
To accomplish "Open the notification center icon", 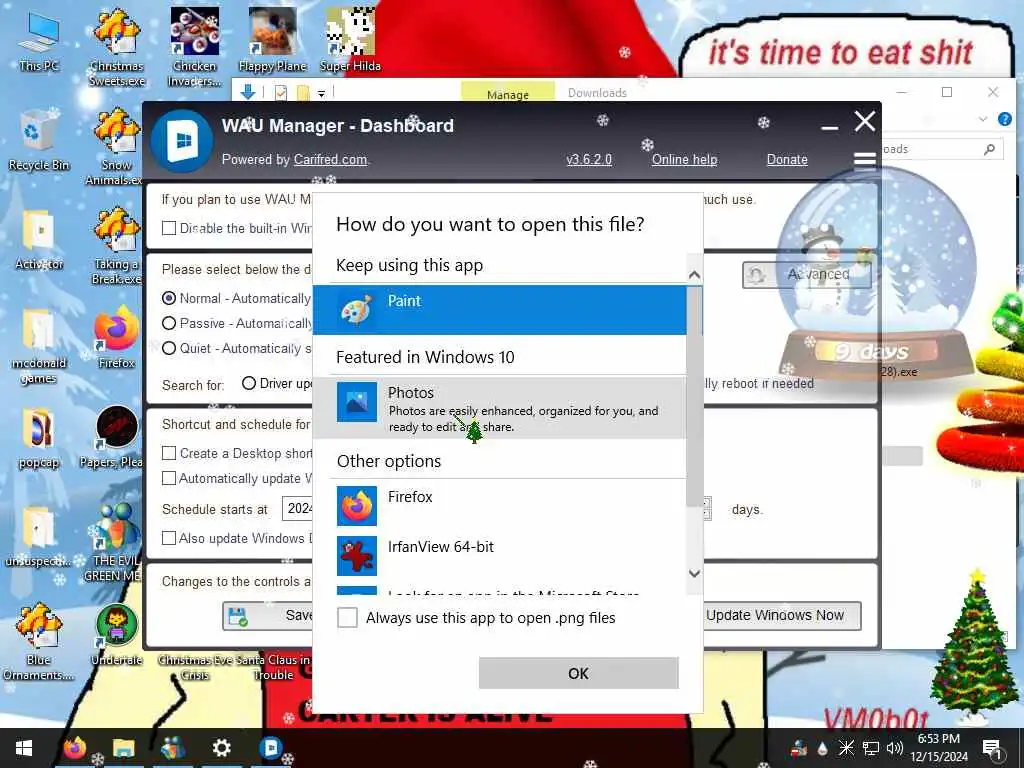I will [x=992, y=749].
